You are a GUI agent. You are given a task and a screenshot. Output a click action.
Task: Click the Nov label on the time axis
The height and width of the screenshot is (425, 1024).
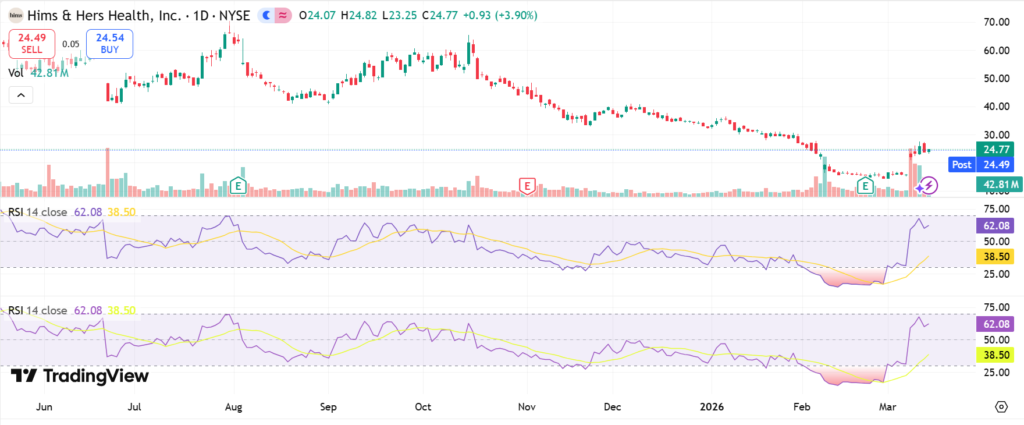point(526,407)
